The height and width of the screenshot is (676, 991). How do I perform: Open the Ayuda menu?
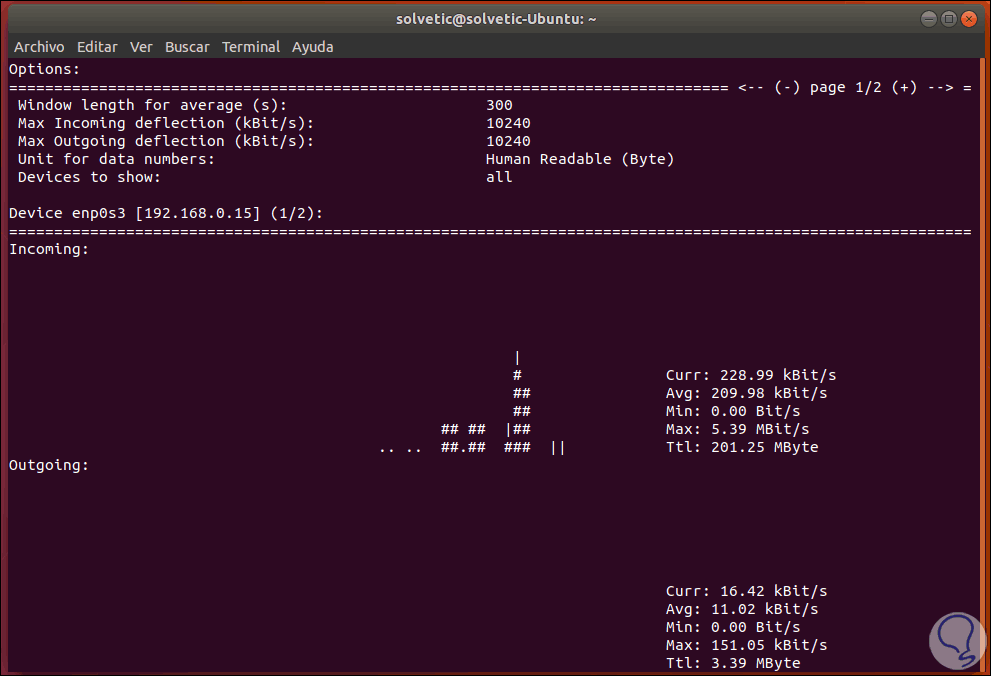coord(312,47)
